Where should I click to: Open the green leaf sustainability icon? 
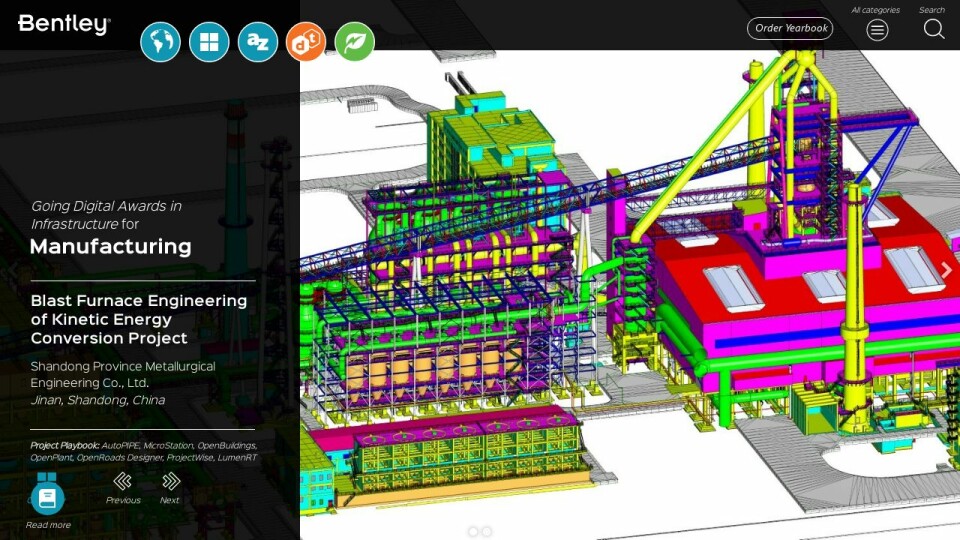pos(354,42)
